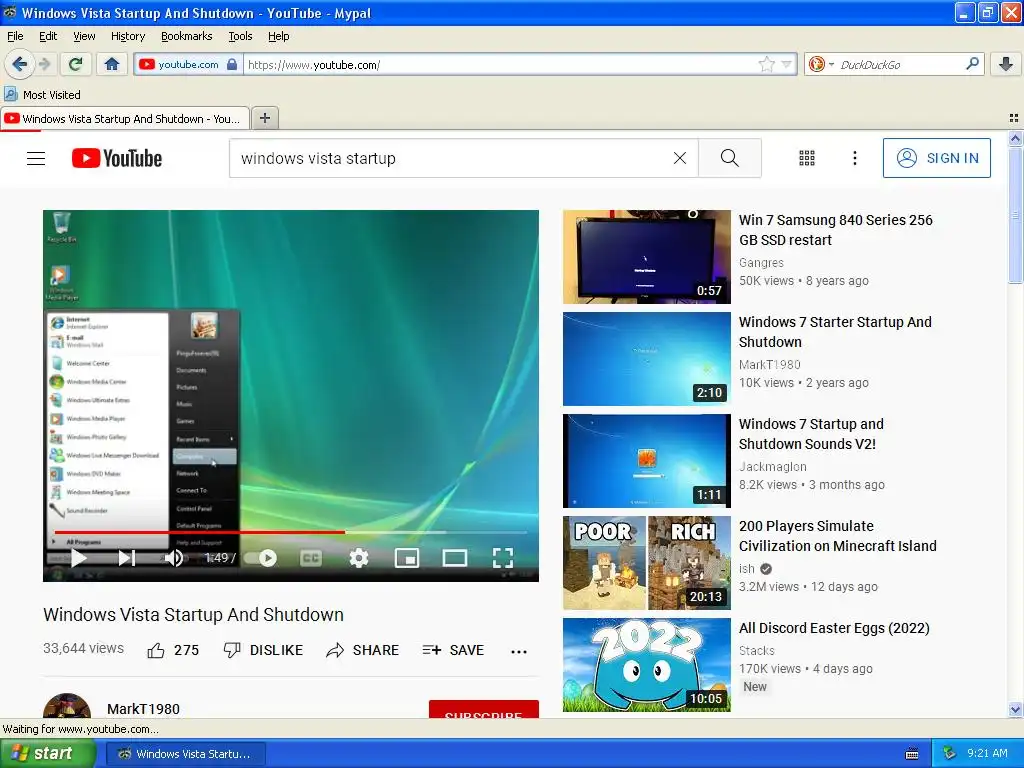Open the YouTube hamburger guide menu

pos(36,158)
